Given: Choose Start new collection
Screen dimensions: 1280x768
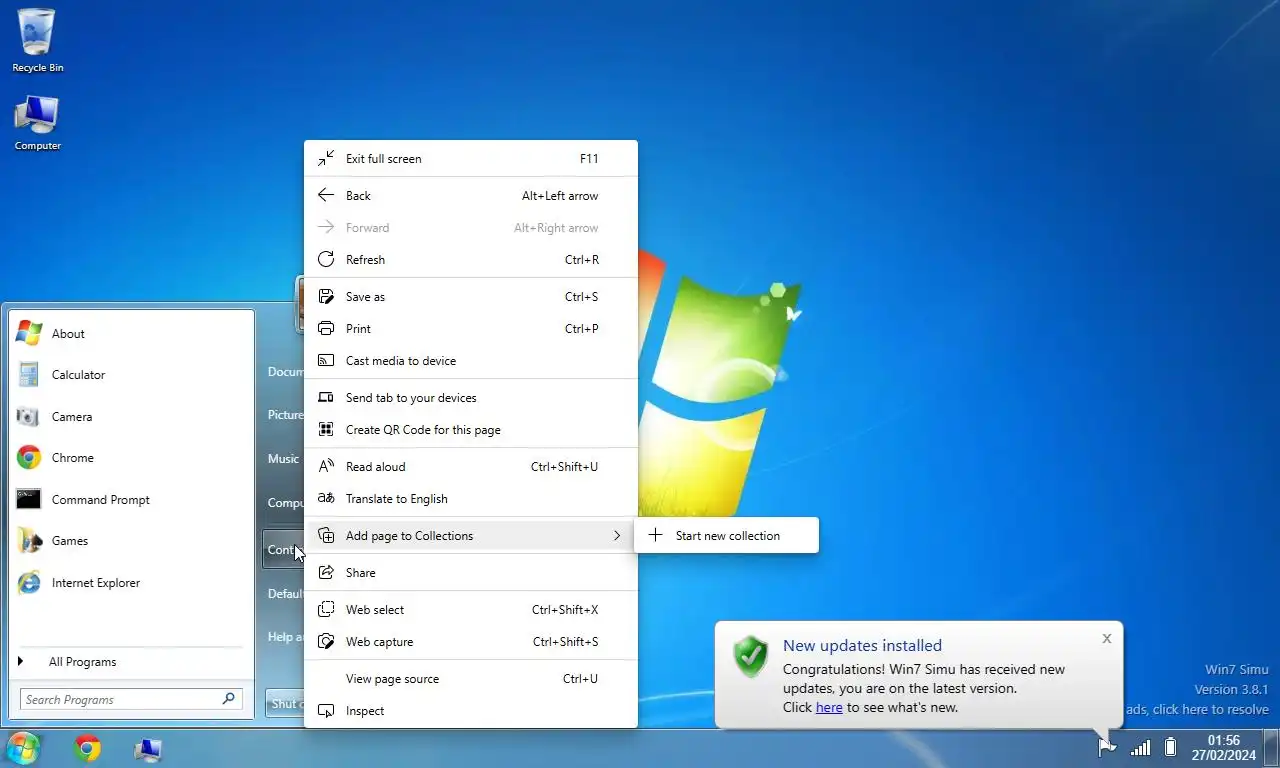Looking at the screenshot, I should (726, 535).
